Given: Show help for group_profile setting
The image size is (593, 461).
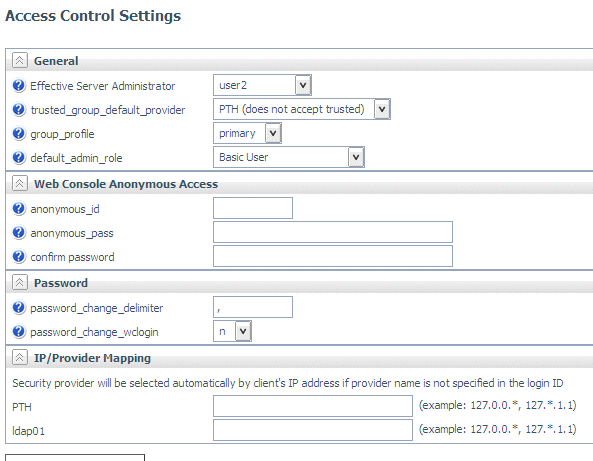Looking at the screenshot, I should point(19,133).
